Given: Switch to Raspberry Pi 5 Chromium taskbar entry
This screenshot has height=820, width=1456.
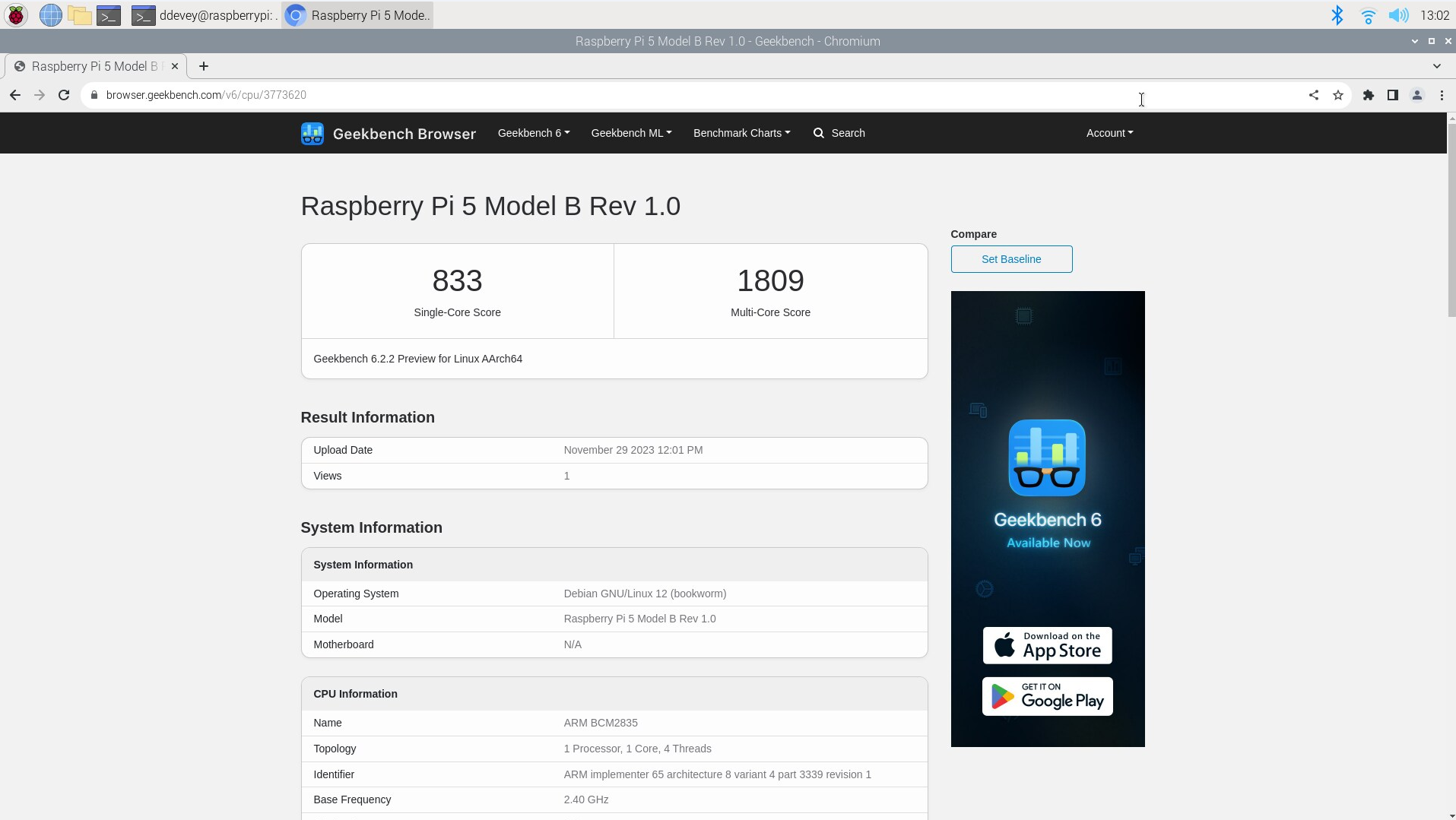Looking at the screenshot, I should tap(357, 14).
